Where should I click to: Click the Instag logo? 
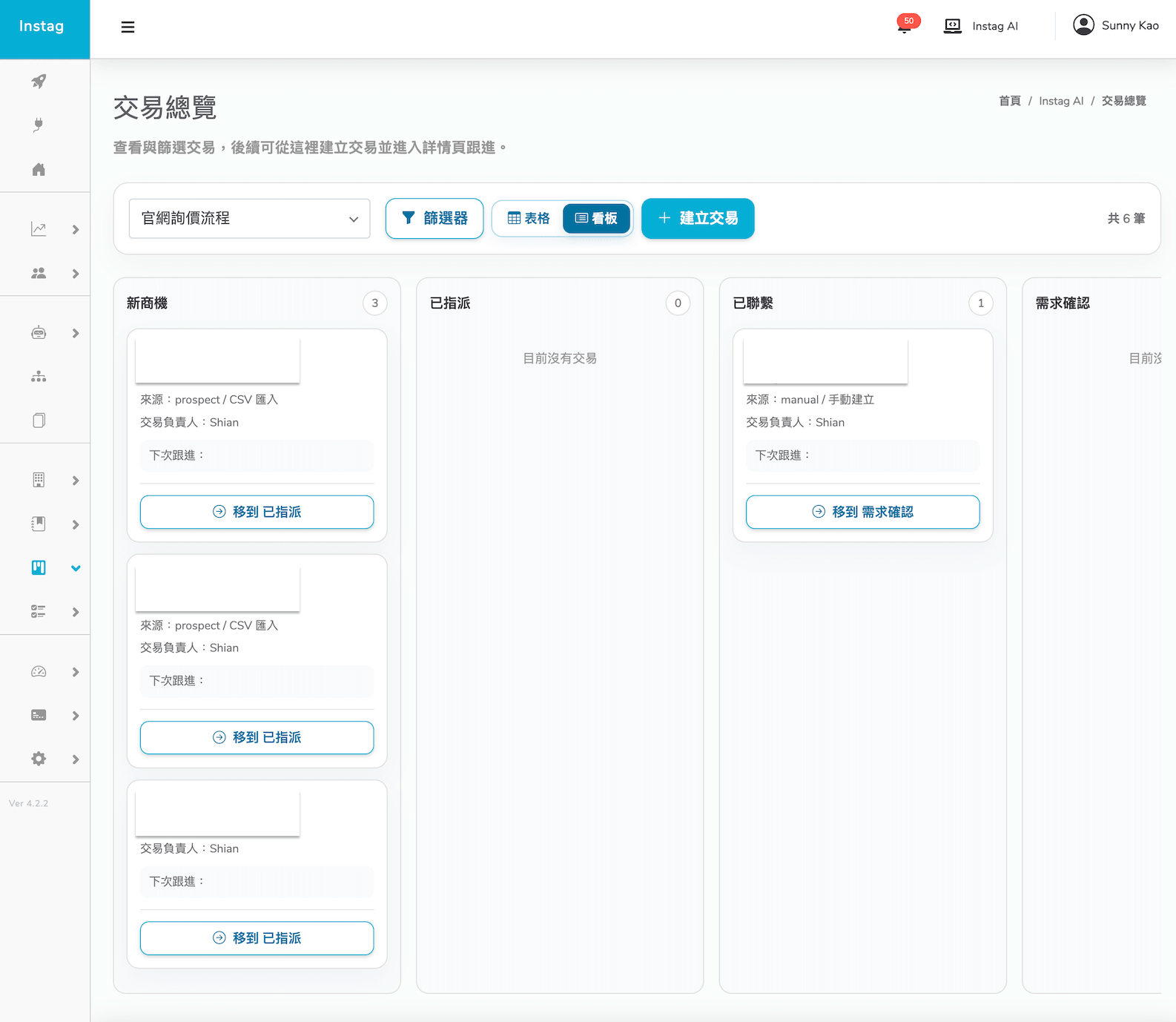(x=42, y=26)
